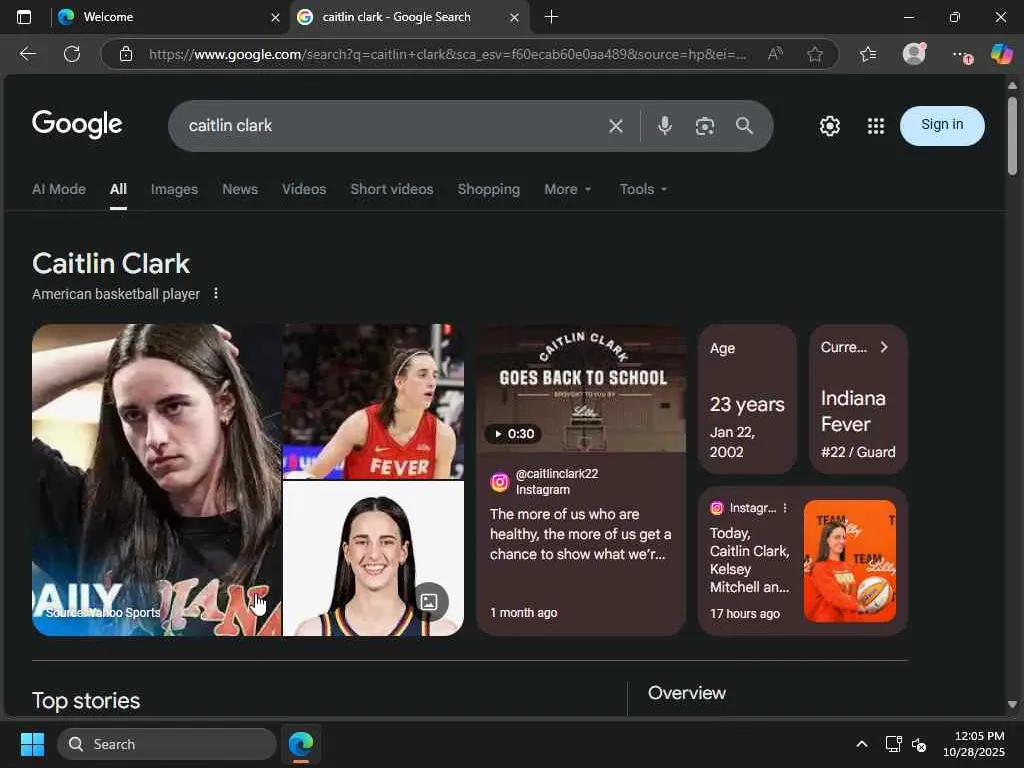1024x768 pixels.
Task: View site information lock icon
Action: tap(126, 54)
